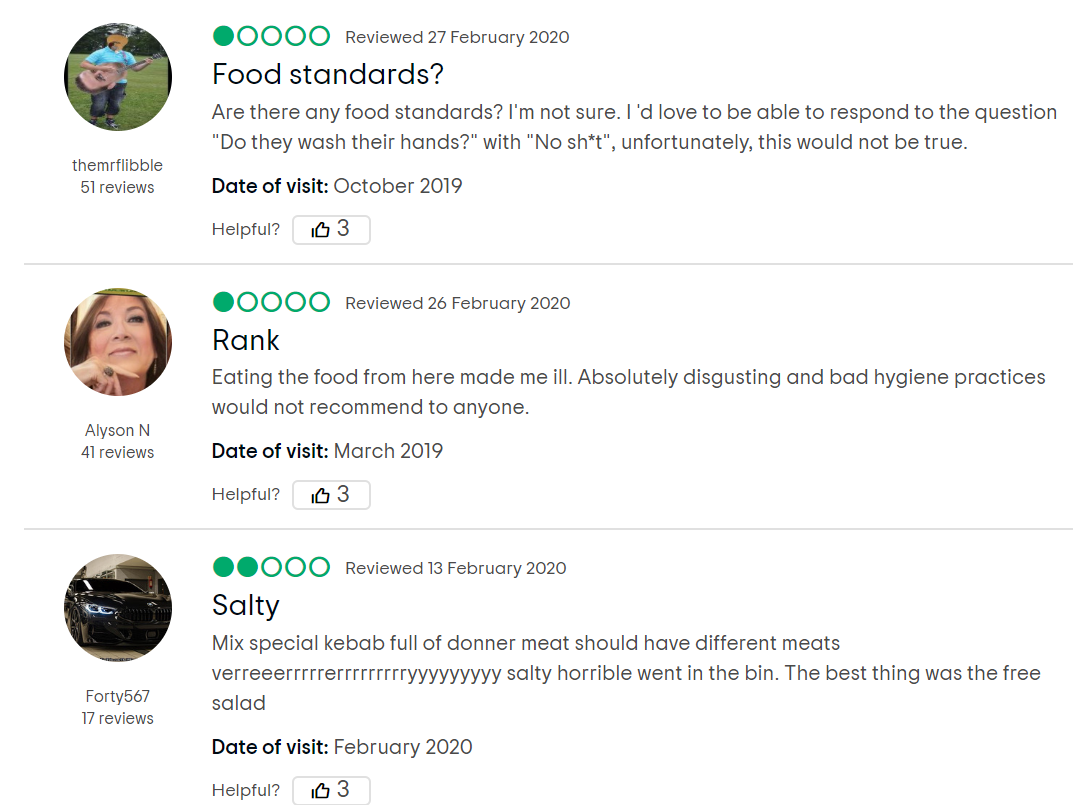This screenshot has width=1073, height=805.
Task: Click the Alyson N username
Action: tap(118, 430)
